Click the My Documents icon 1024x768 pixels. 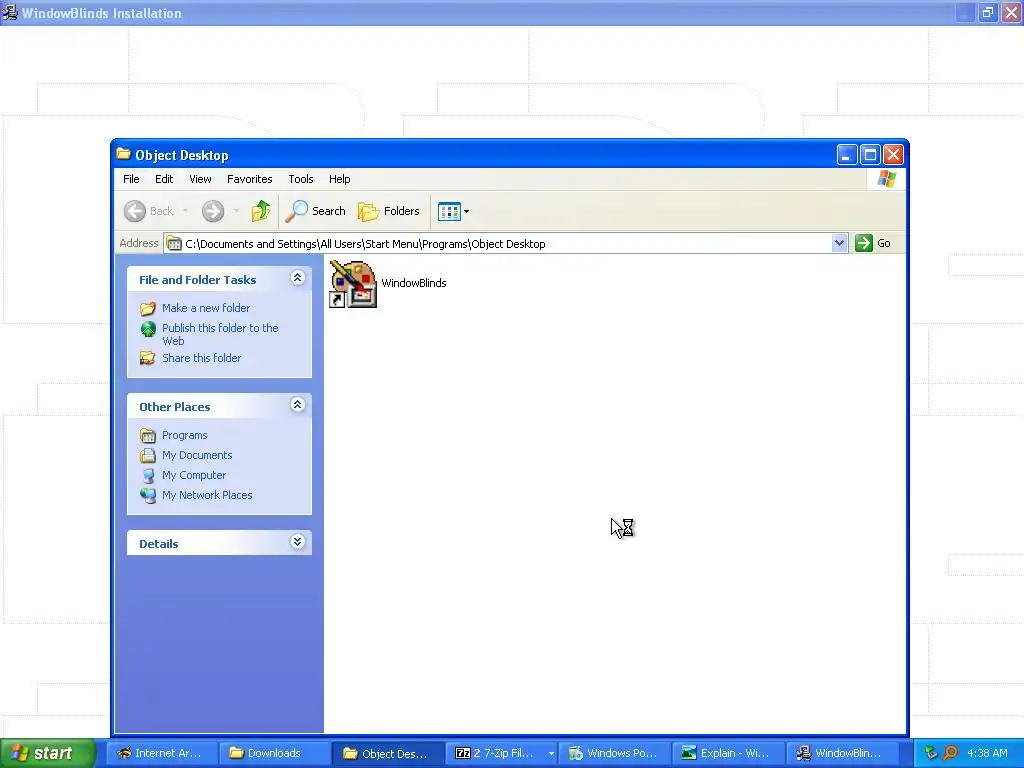[148, 455]
